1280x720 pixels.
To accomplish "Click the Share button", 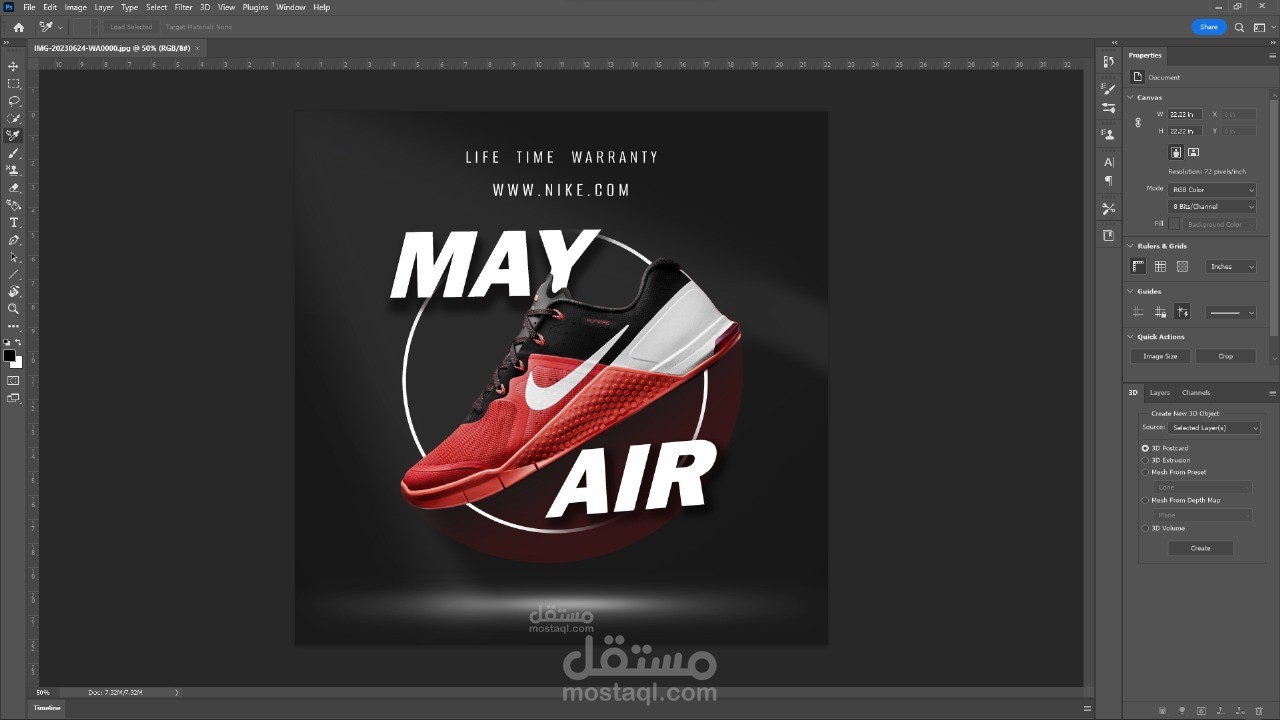I will (1209, 27).
